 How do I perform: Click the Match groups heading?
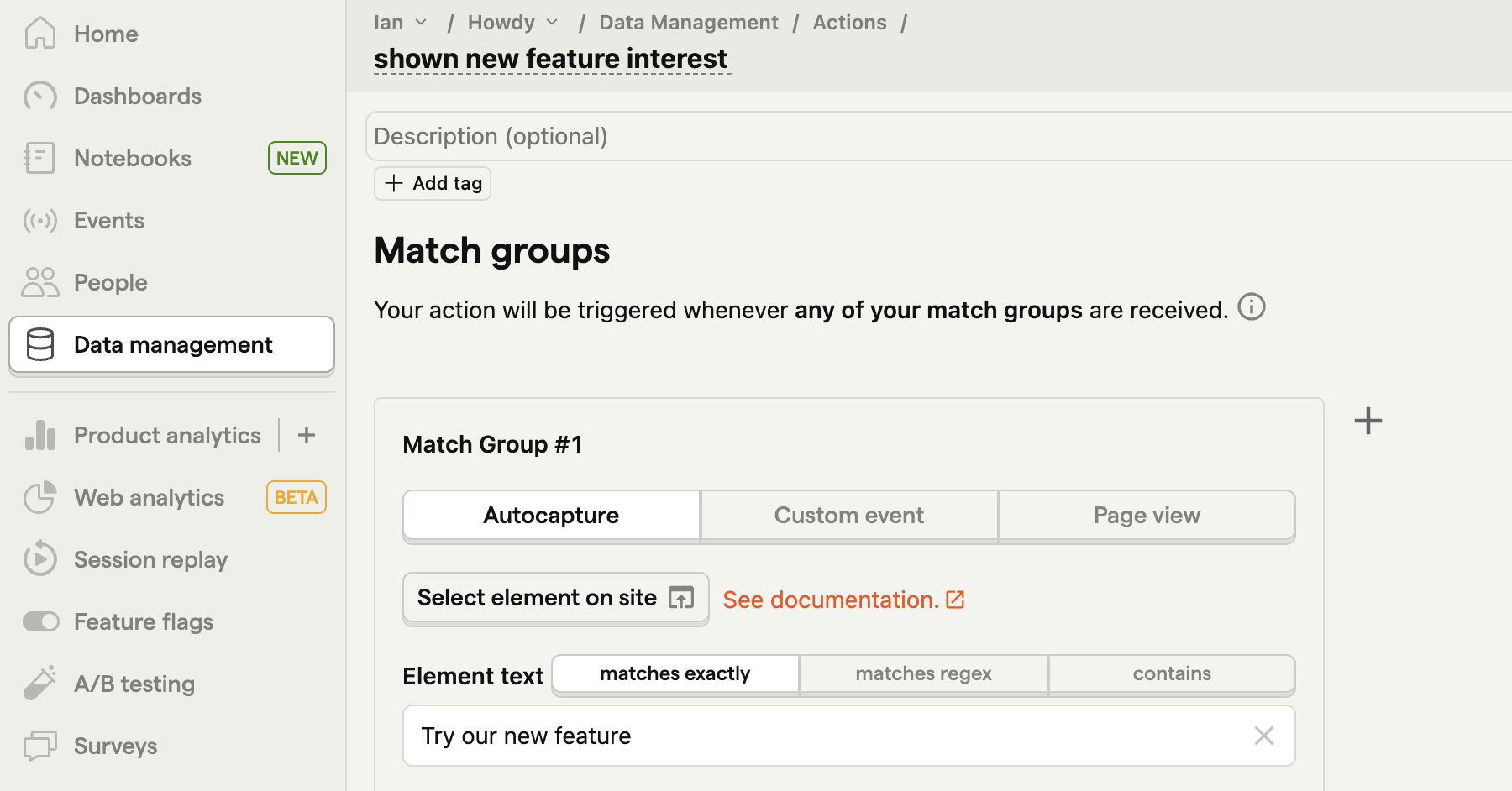[492, 250]
